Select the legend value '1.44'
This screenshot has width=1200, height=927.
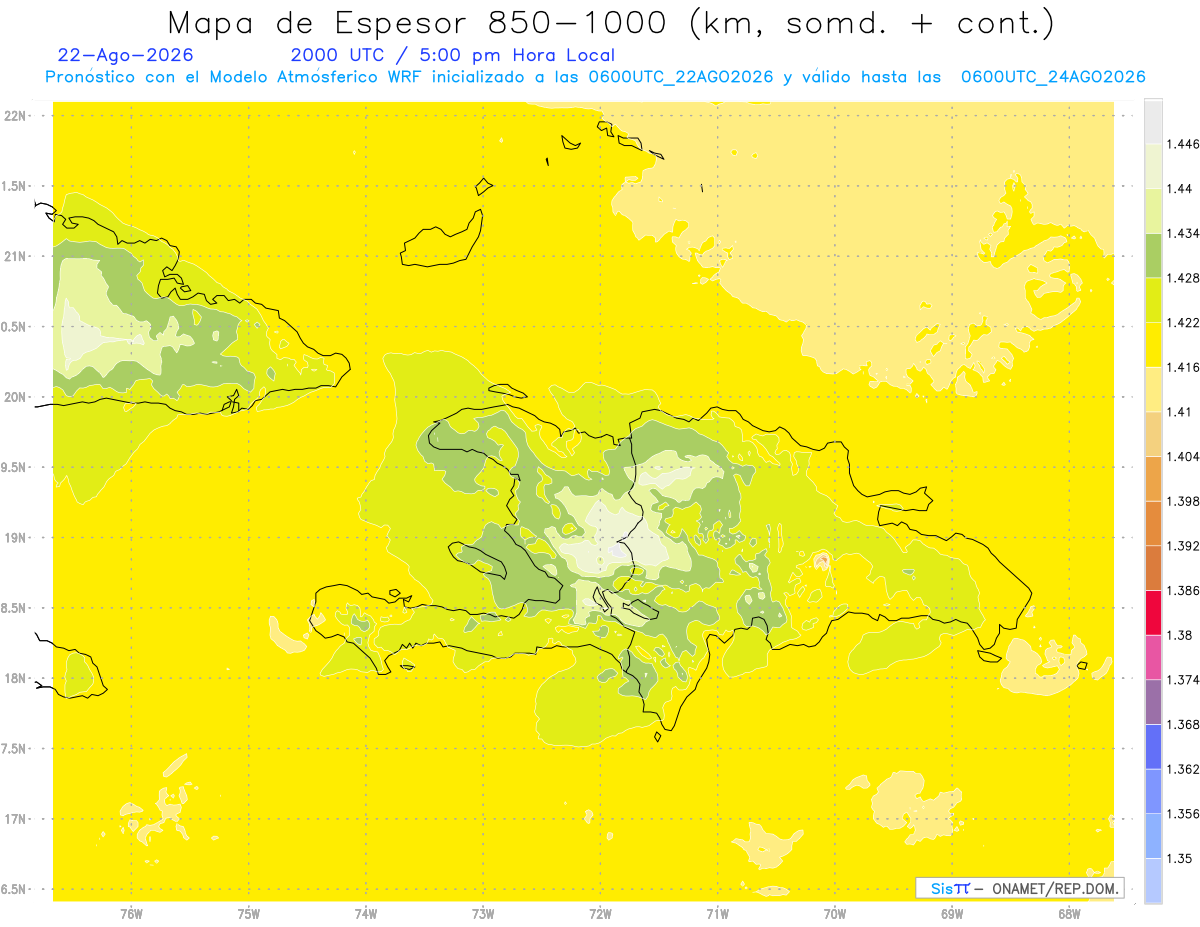click(x=1179, y=189)
